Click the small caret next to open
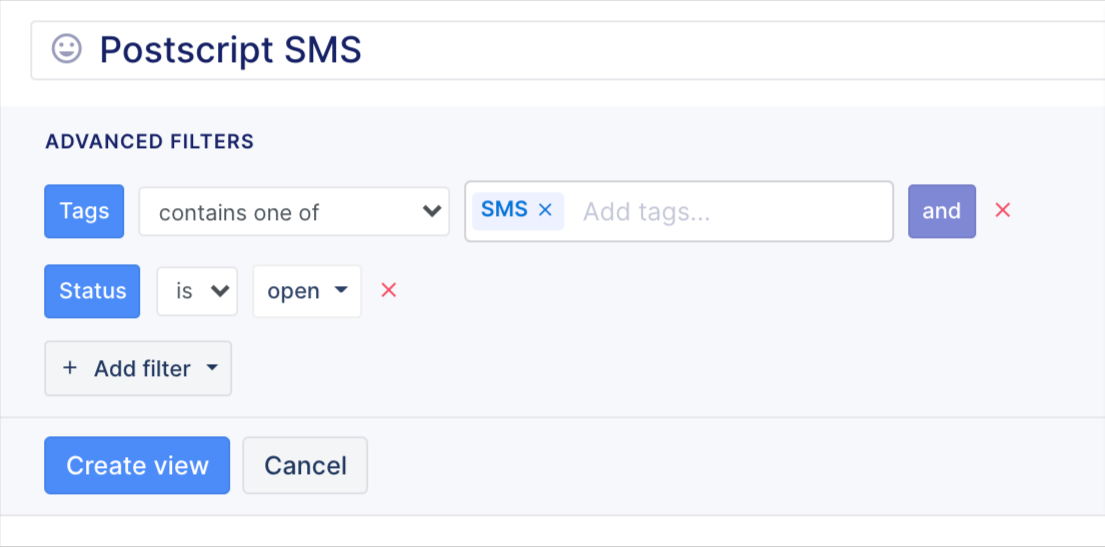 pos(341,290)
